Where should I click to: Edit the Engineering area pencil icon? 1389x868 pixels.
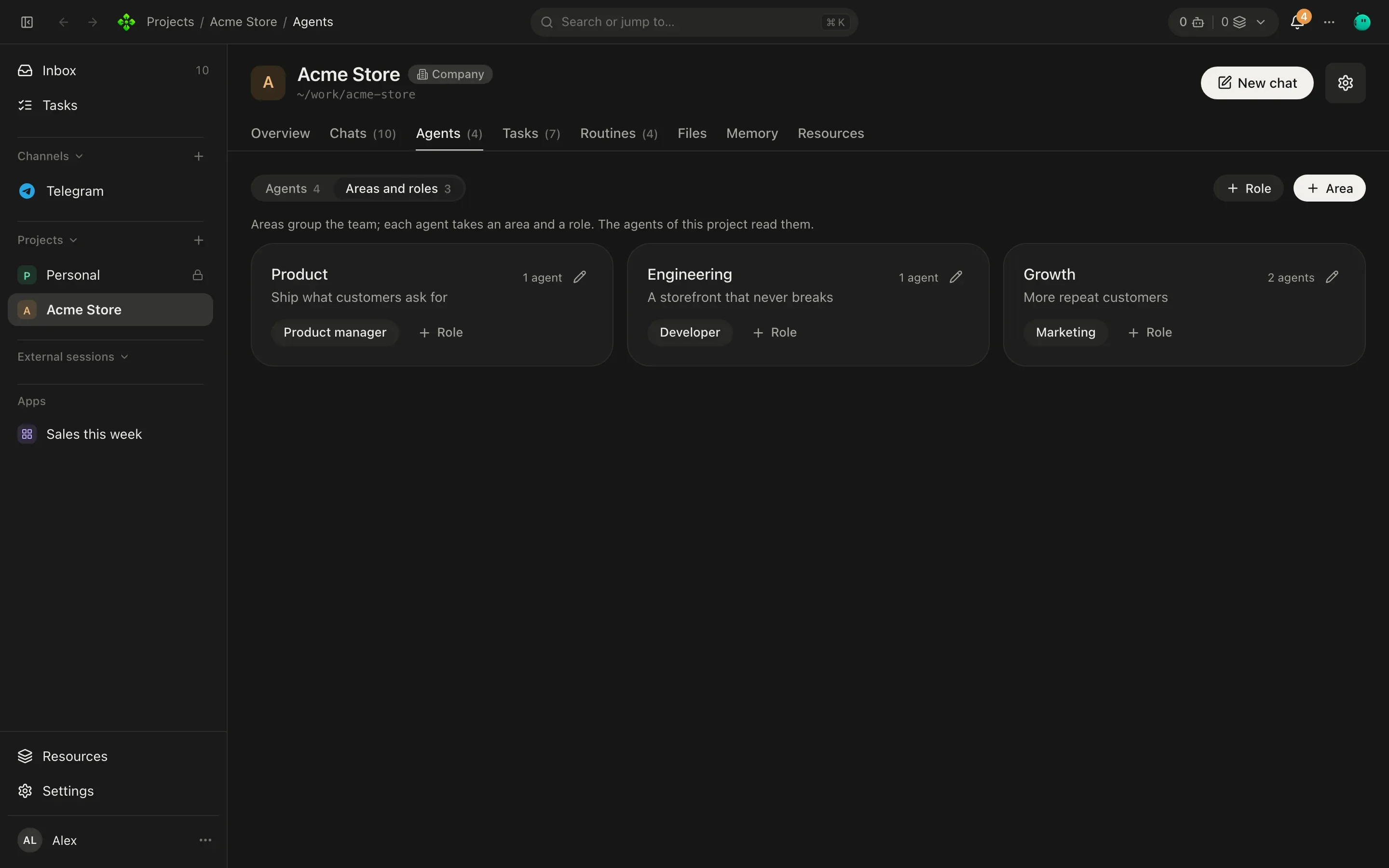955,277
